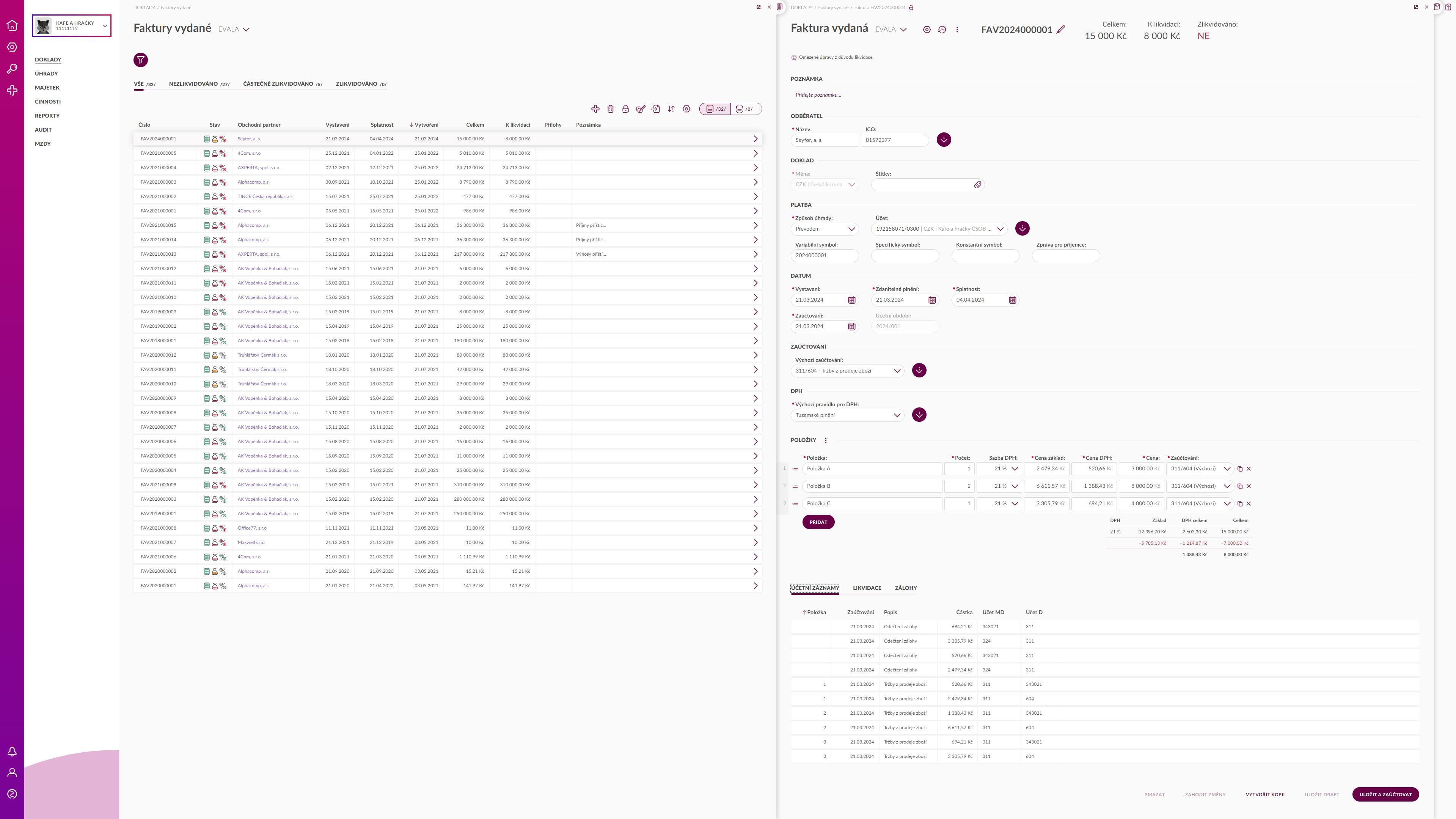The image size is (1456, 819).
Task: Open calendar for Vystavení date
Action: pos(852,300)
